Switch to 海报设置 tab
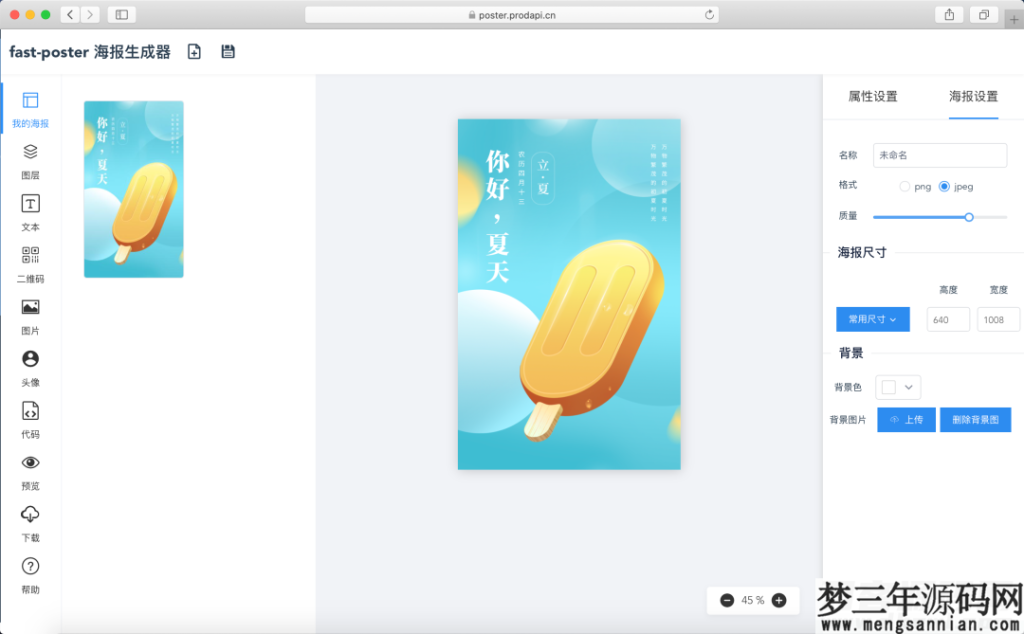Image resolution: width=1024 pixels, height=634 pixels. tap(973, 97)
